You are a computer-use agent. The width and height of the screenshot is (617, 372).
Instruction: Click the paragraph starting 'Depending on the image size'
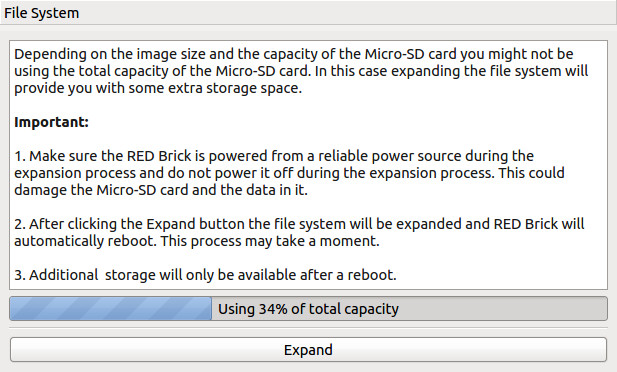pos(301,71)
